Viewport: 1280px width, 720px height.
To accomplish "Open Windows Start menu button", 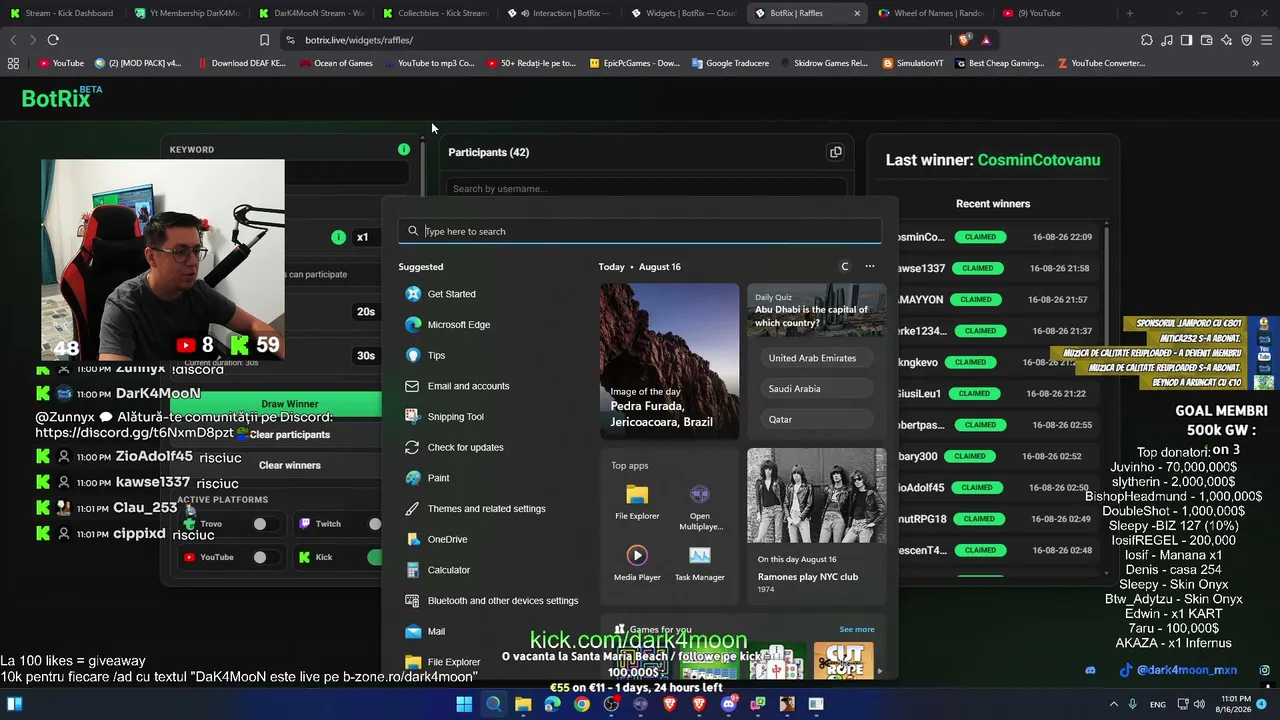I will click(x=464, y=704).
